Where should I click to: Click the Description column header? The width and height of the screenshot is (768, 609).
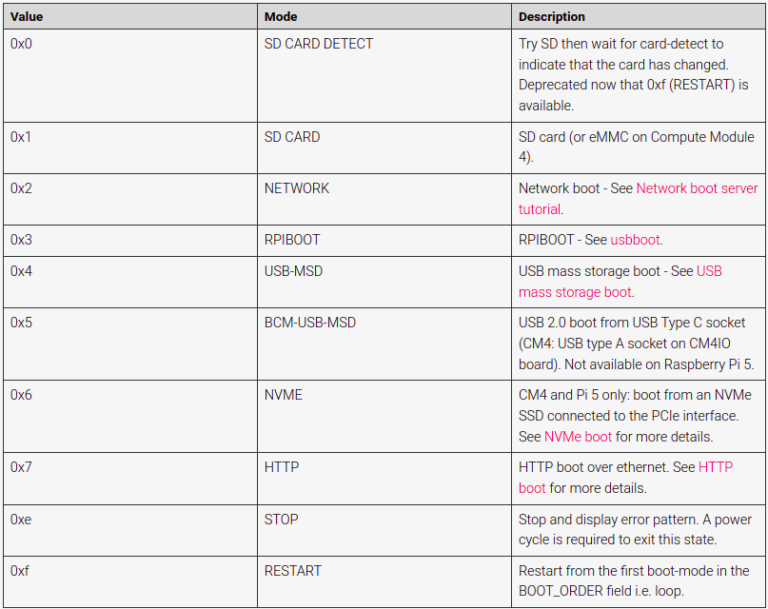(x=552, y=17)
